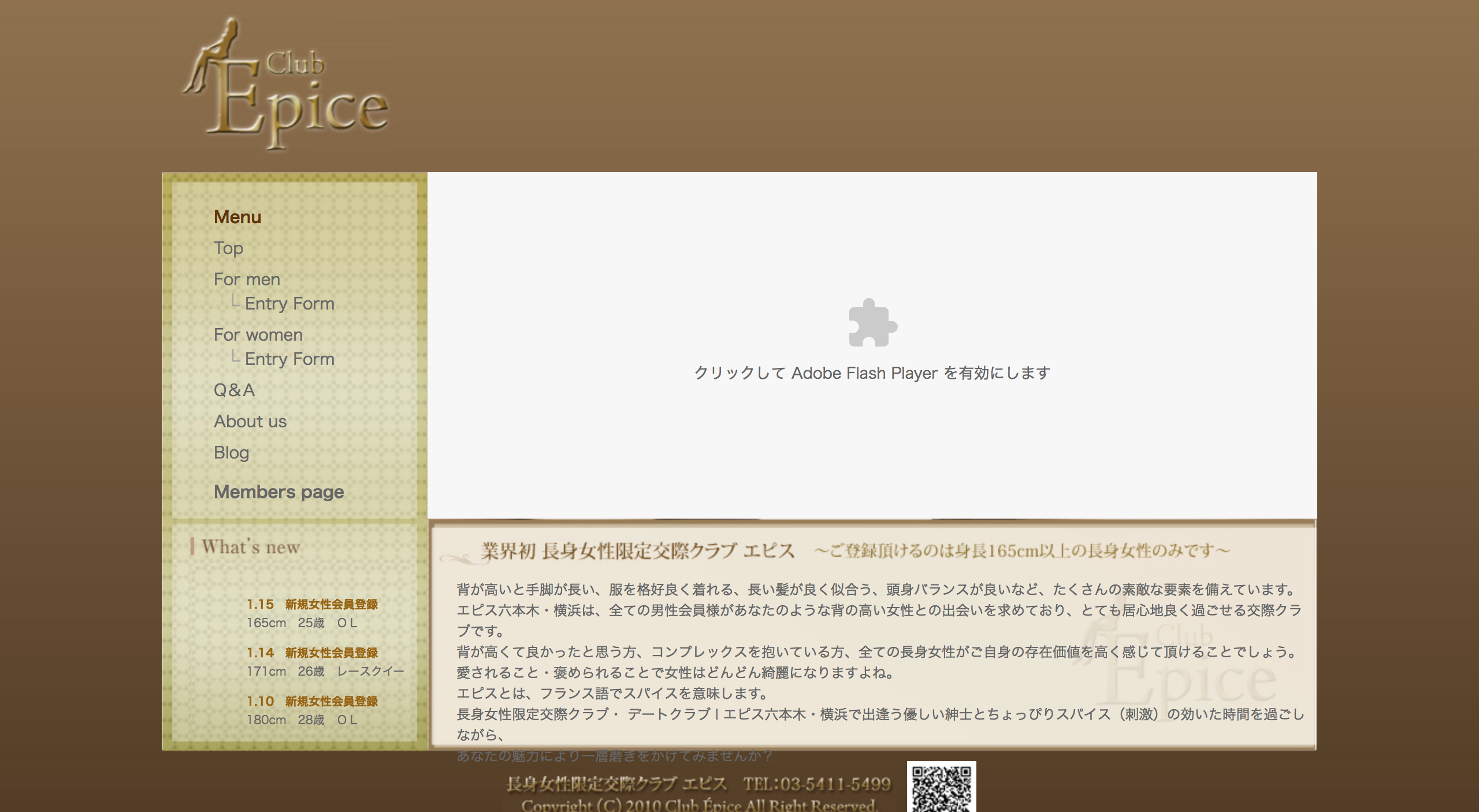The width and height of the screenshot is (1479, 812).
Task: Click the 1.14 new member registration entry
Action: (x=312, y=653)
